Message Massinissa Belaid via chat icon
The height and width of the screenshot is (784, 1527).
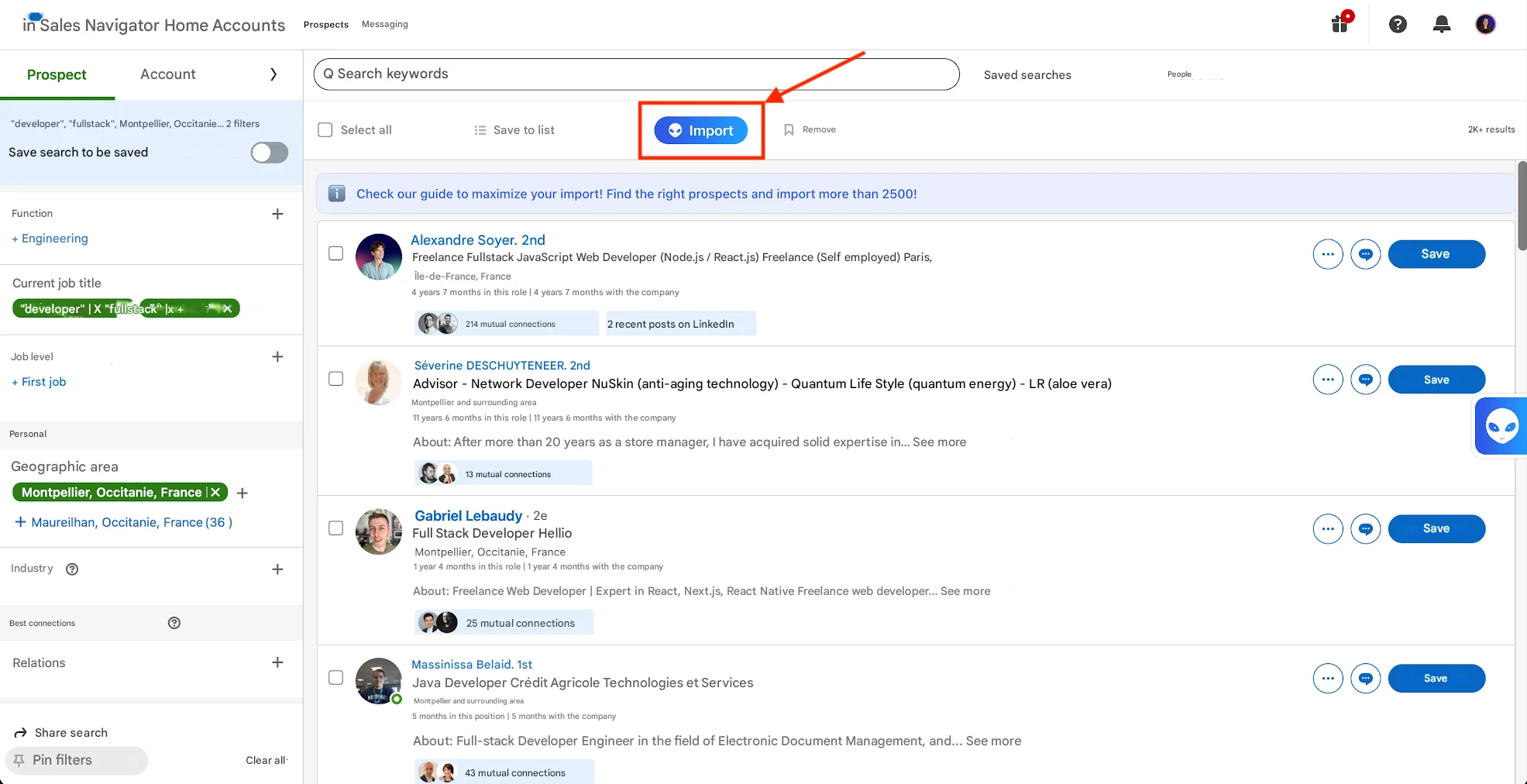(1365, 679)
